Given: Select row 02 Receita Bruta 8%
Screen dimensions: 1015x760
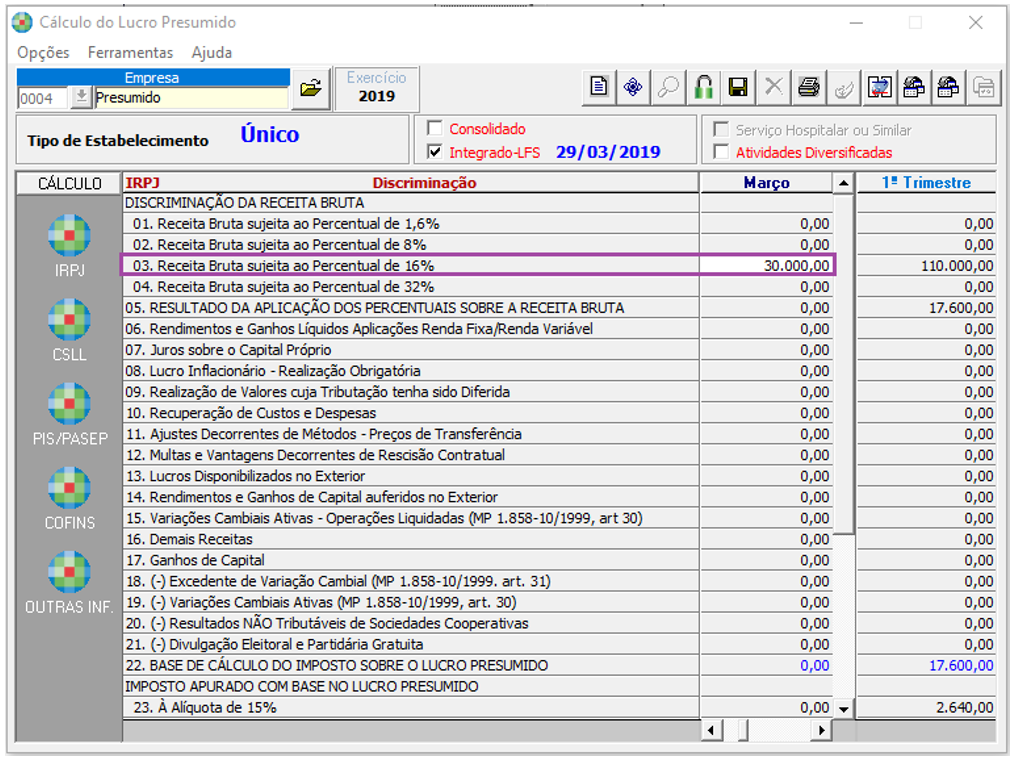Looking at the screenshot, I should [411, 245].
